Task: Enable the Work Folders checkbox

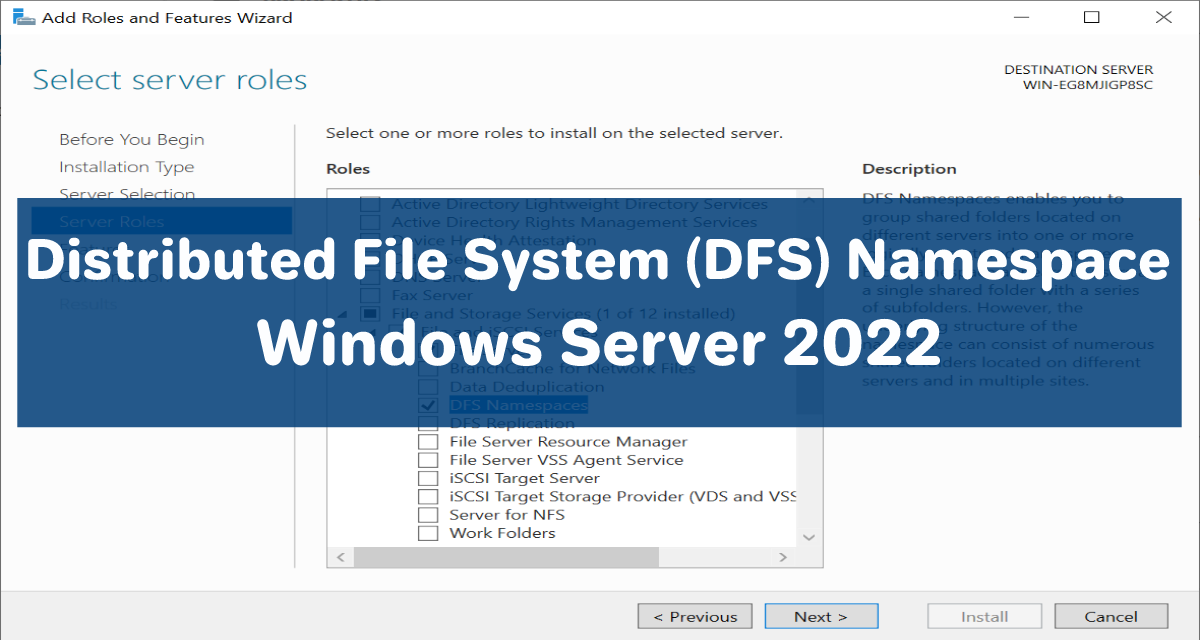Action: [x=428, y=533]
